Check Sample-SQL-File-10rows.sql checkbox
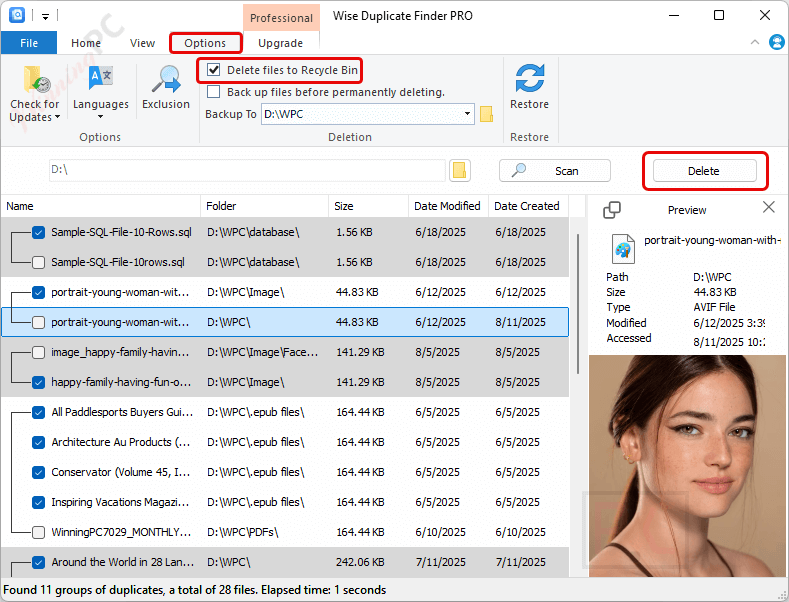Image resolution: width=789 pixels, height=602 pixels. (x=38, y=262)
